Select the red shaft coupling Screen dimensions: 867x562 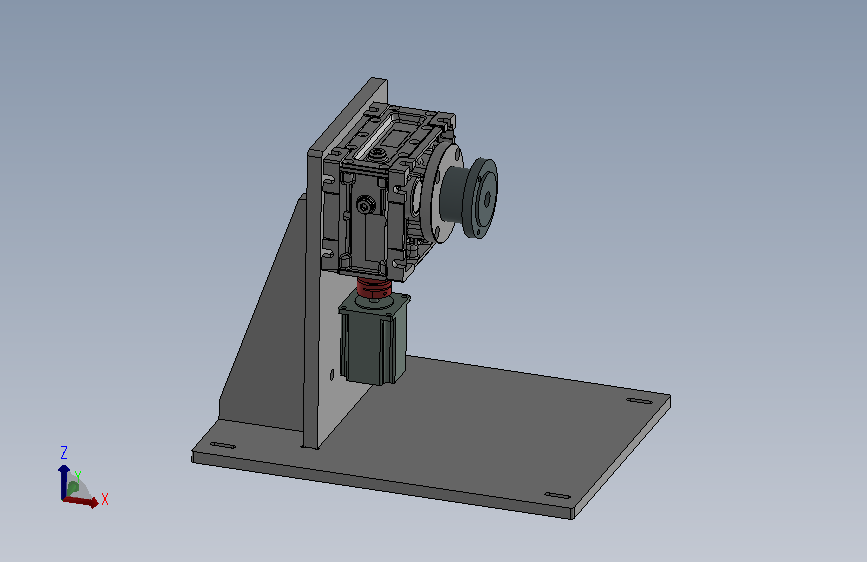click(x=374, y=288)
